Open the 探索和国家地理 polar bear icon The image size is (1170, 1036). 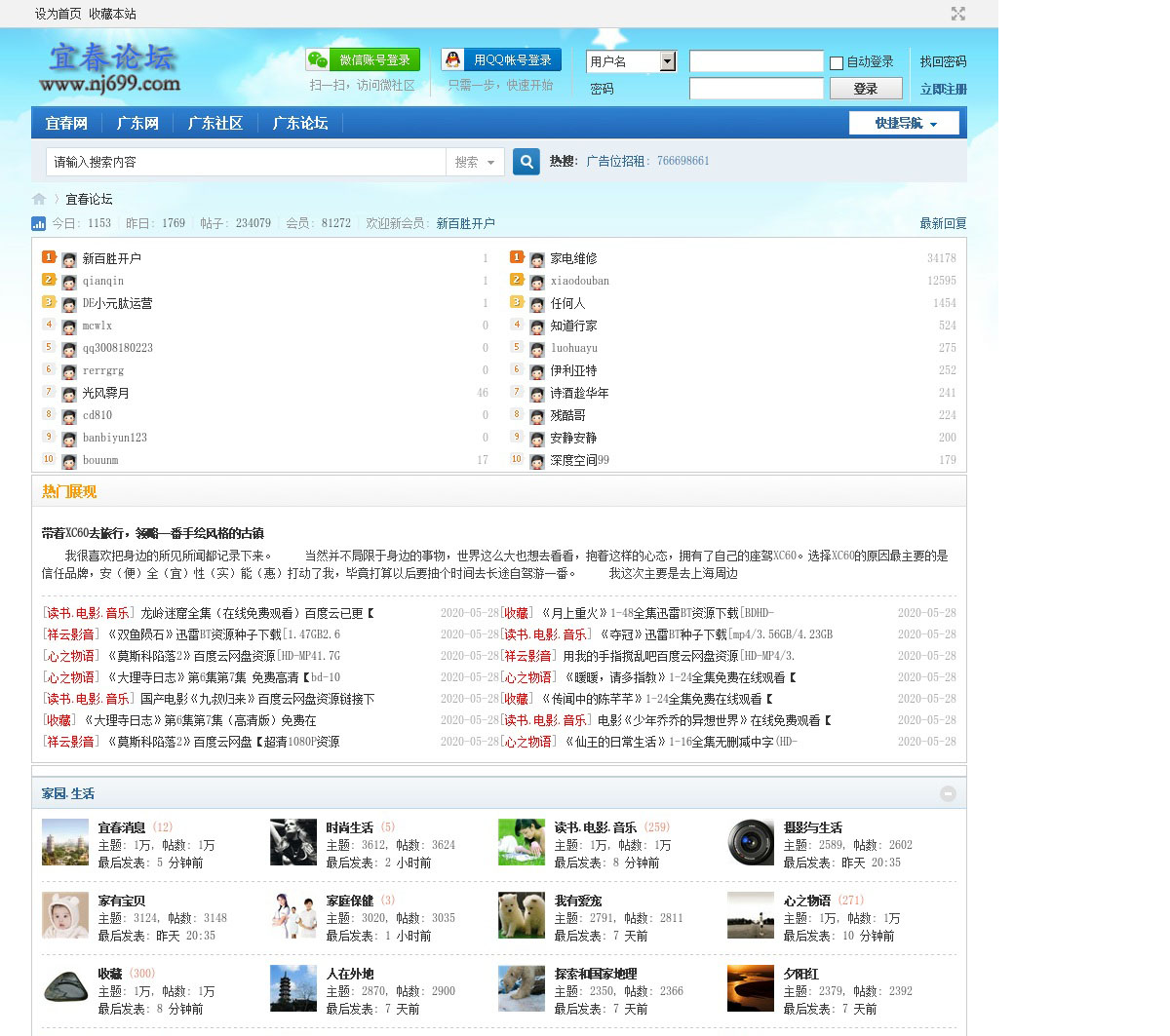522,989
